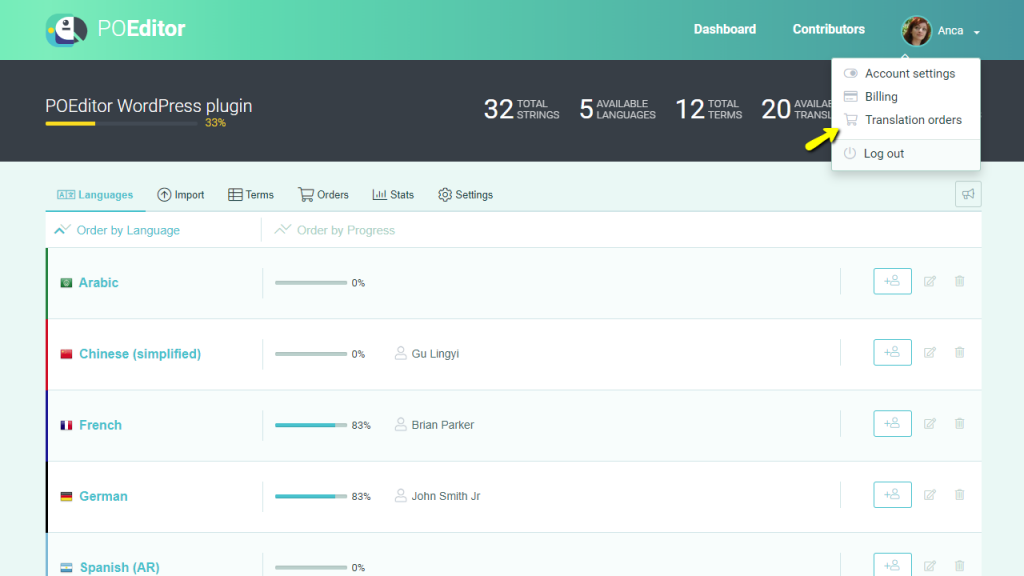
Task: Open the Dashboard page
Action: click(x=724, y=29)
